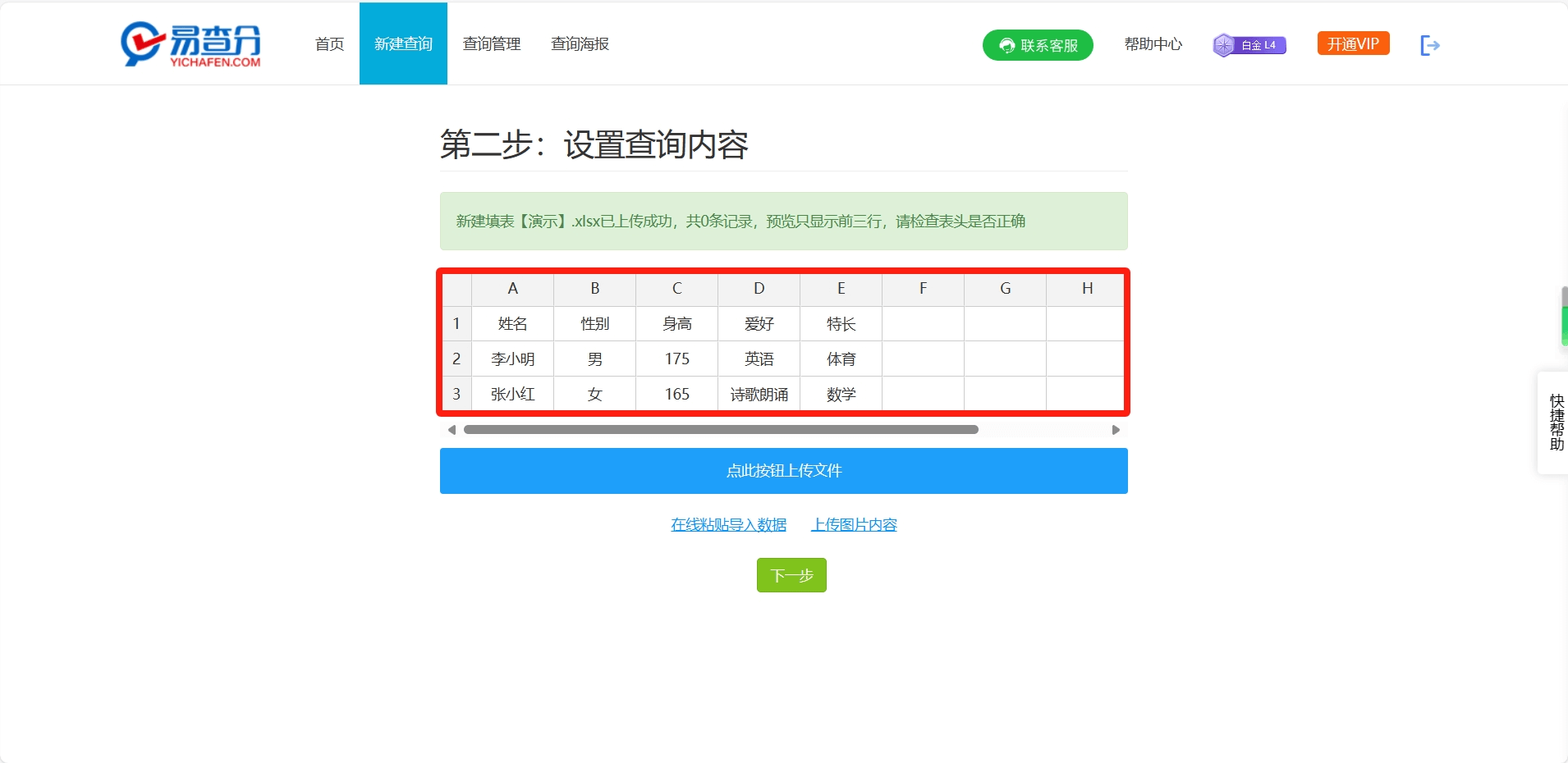The width and height of the screenshot is (1568, 763).
Task: Click the 数学 cell
Action: 841,395
